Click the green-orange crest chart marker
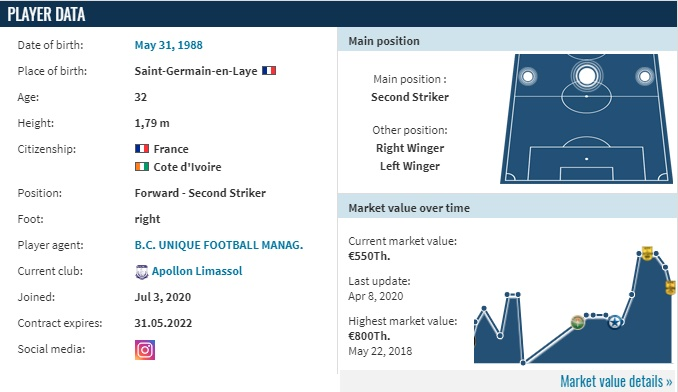Image resolution: width=678 pixels, height=392 pixels. pyautogui.click(x=577, y=322)
